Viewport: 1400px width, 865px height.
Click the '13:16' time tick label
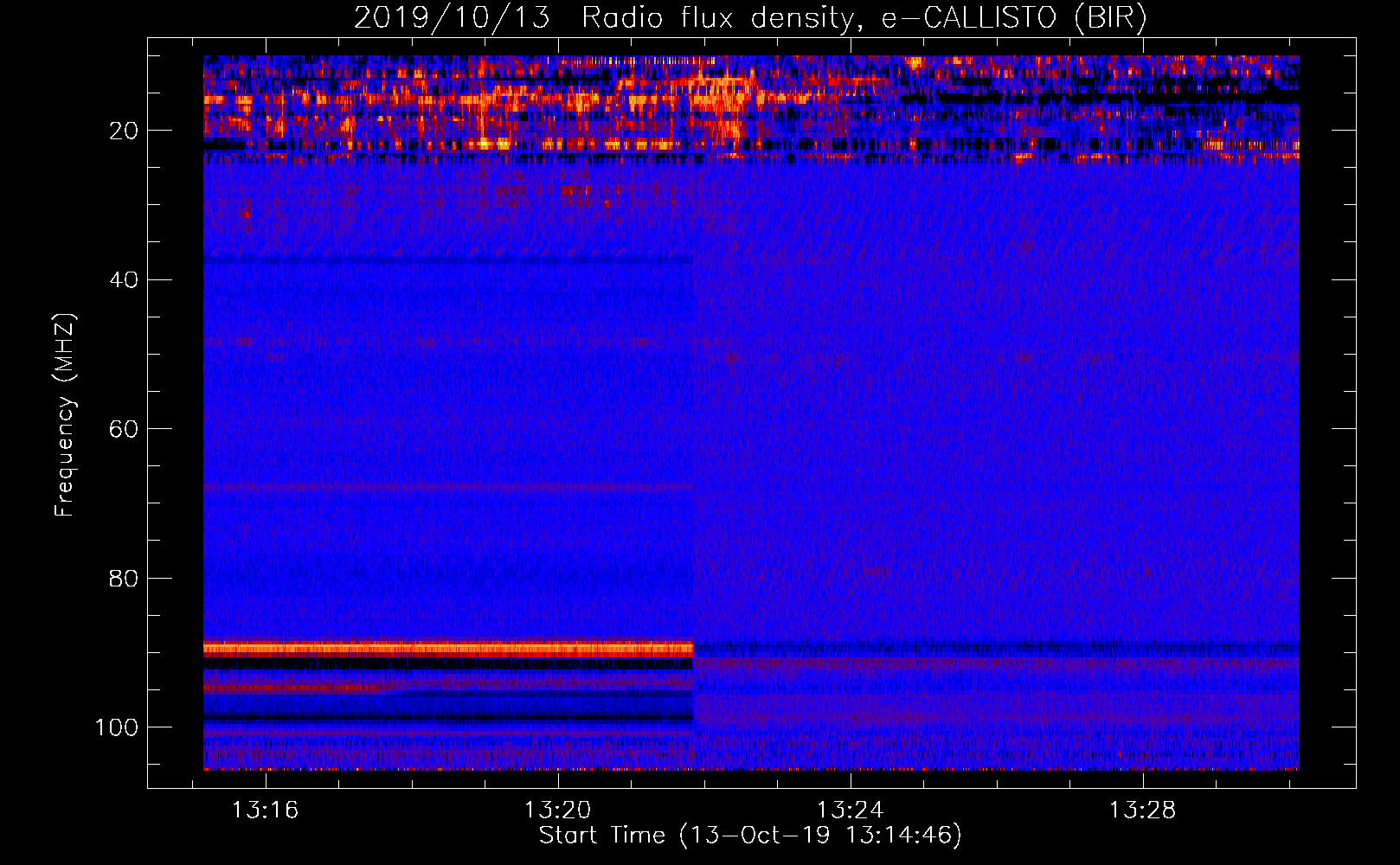pos(265,810)
